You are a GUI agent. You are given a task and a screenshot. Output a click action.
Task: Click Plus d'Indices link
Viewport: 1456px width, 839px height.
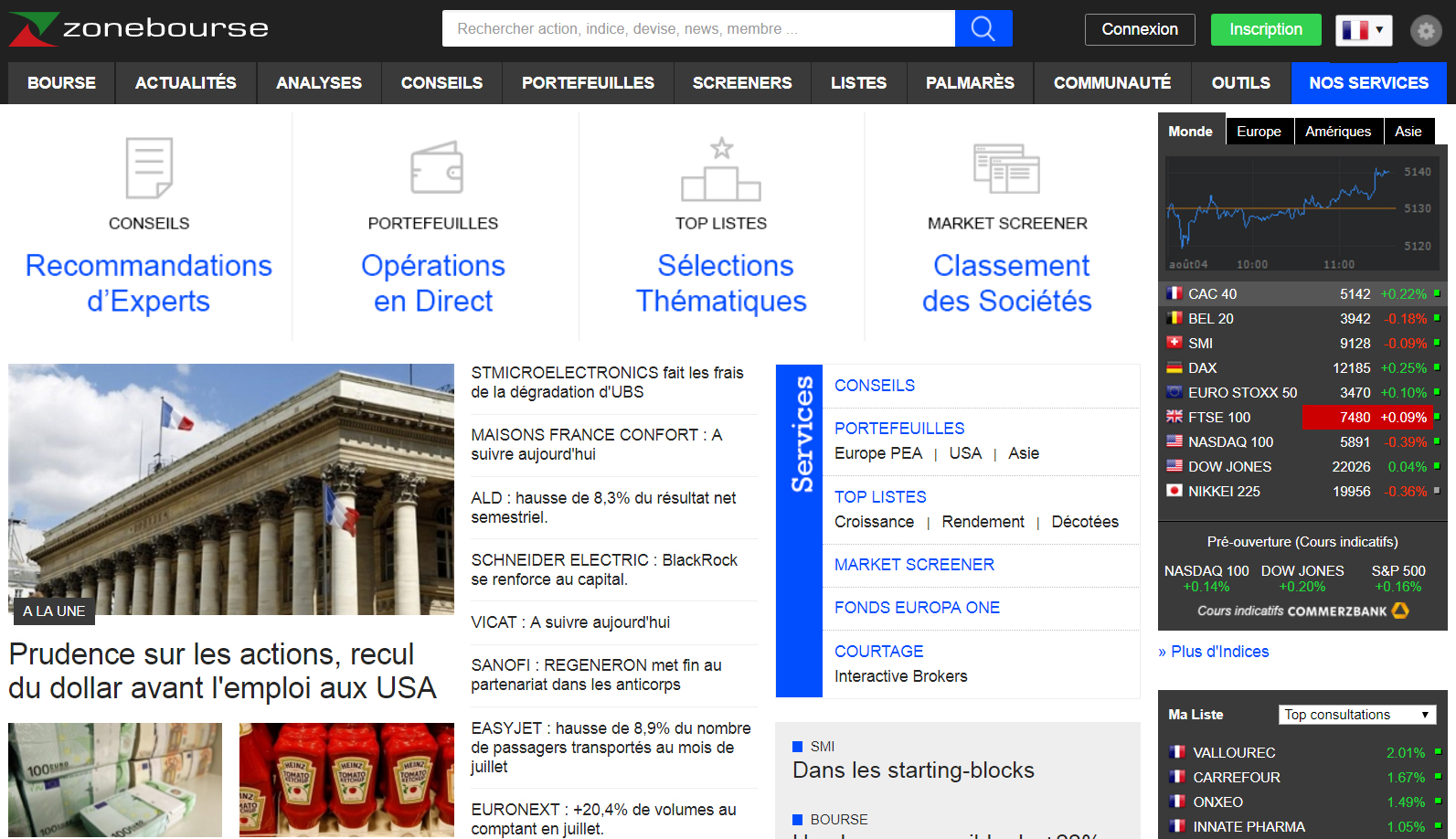point(1214,652)
